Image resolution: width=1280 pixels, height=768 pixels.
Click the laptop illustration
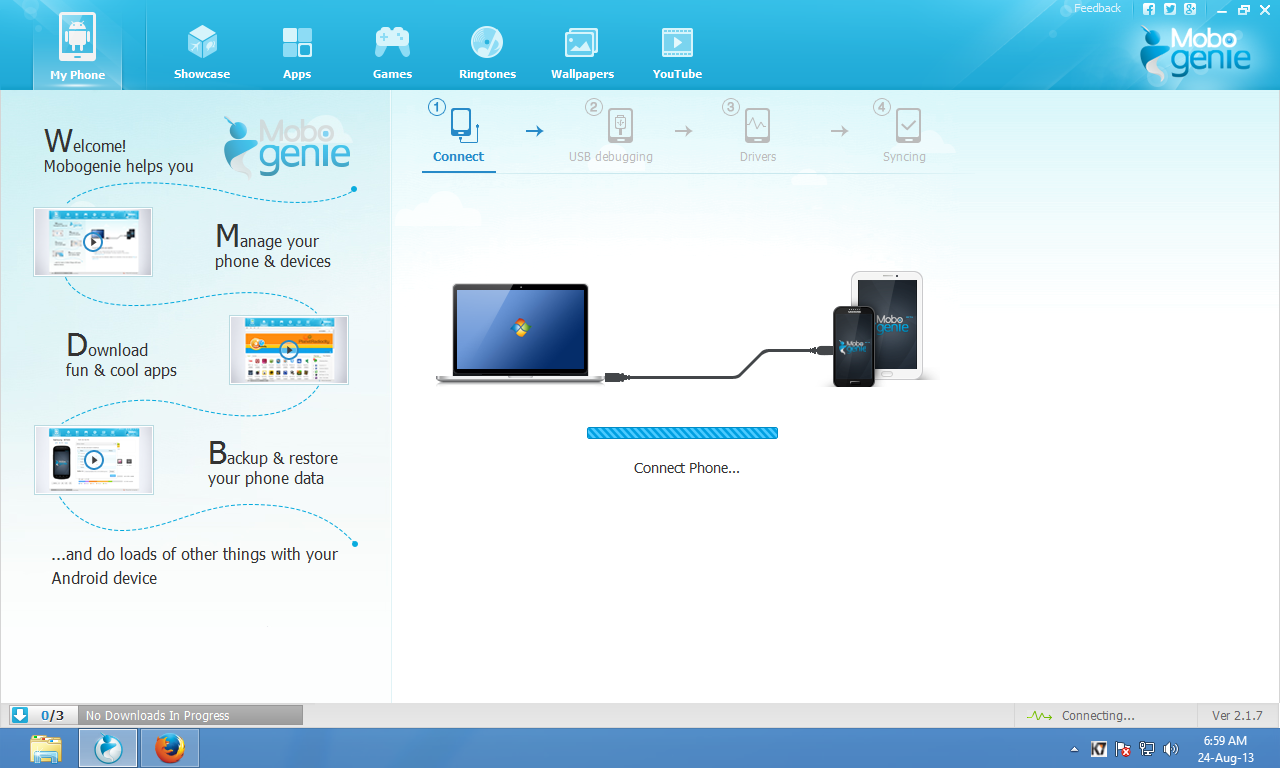(x=520, y=333)
